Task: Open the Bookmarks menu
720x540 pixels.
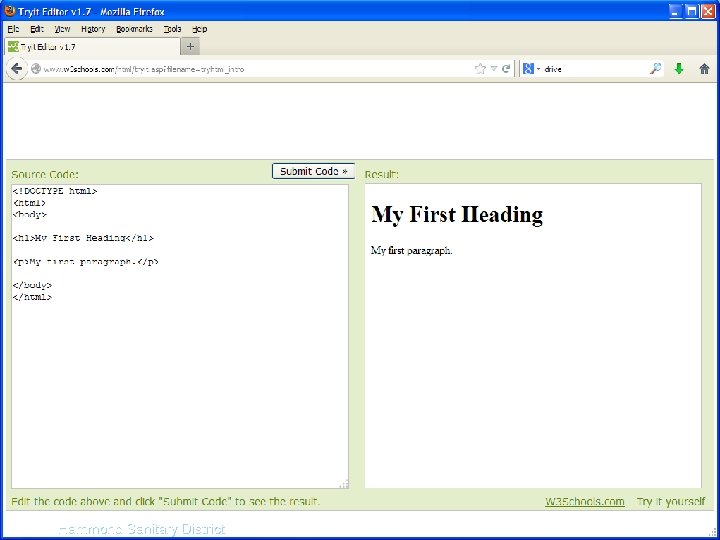Action: [134, 29]
